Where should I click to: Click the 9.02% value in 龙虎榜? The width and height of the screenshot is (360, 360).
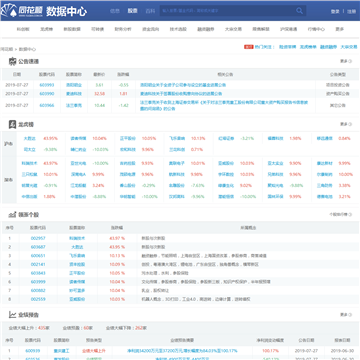pyautogui.click(x=246, y=185)
